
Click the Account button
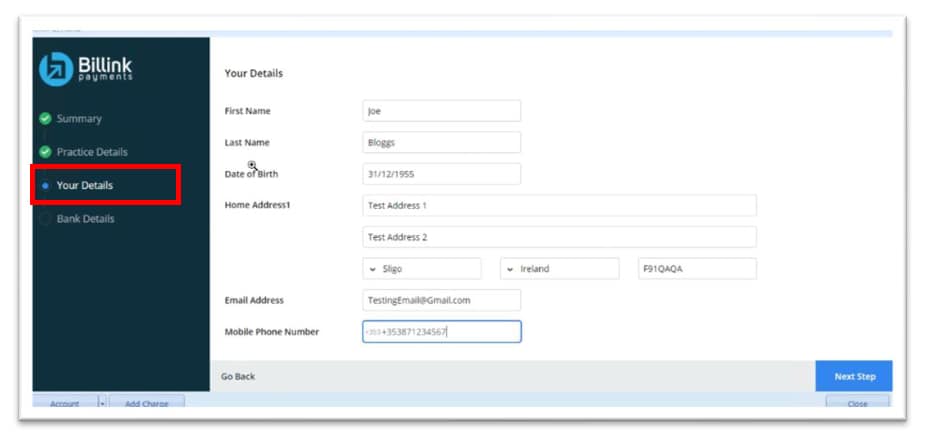click(64, 404)
